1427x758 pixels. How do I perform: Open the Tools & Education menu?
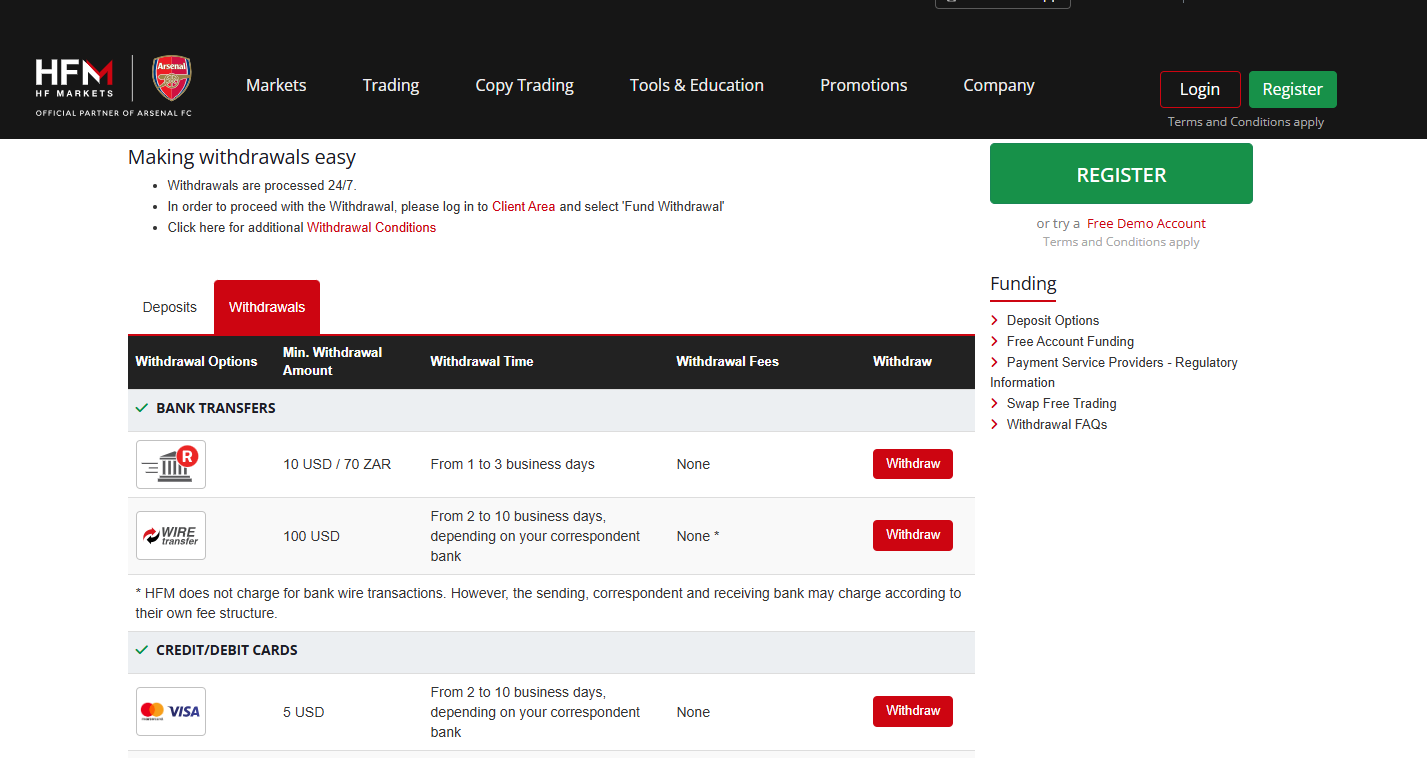tap(697, 86)
